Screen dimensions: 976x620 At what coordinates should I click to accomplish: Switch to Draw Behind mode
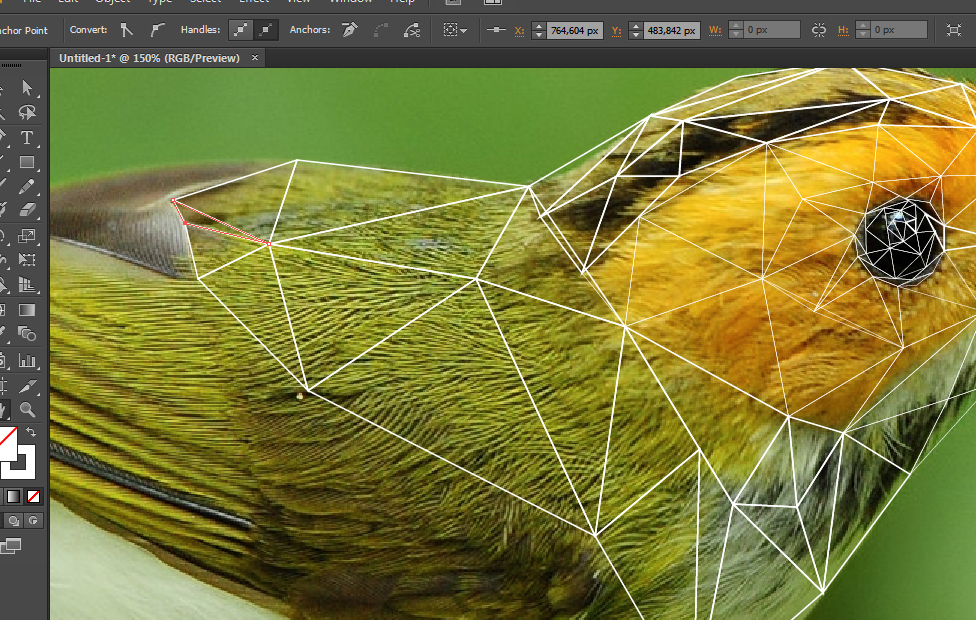click(14, 520)
